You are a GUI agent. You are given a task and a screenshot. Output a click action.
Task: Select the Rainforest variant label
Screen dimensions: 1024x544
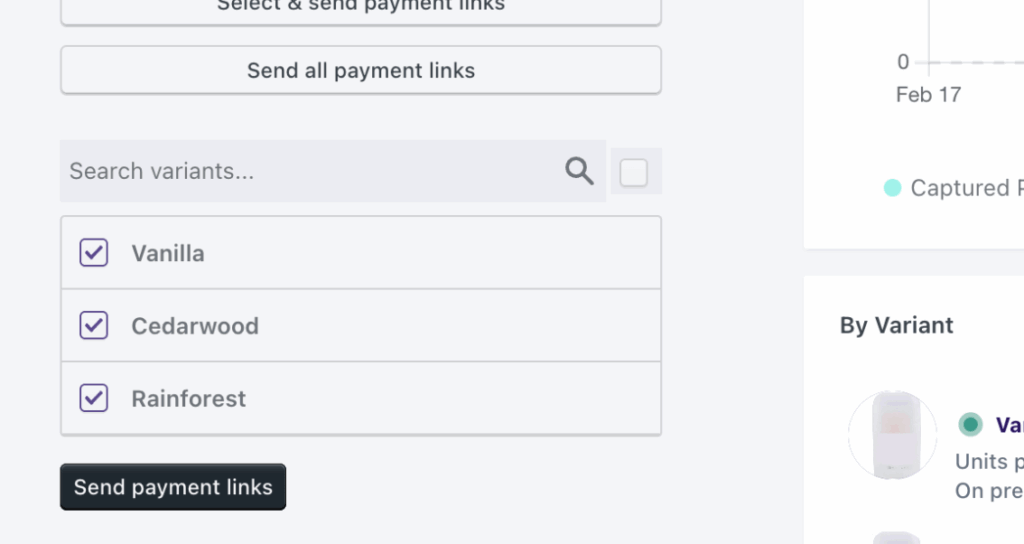click(189, 398)
